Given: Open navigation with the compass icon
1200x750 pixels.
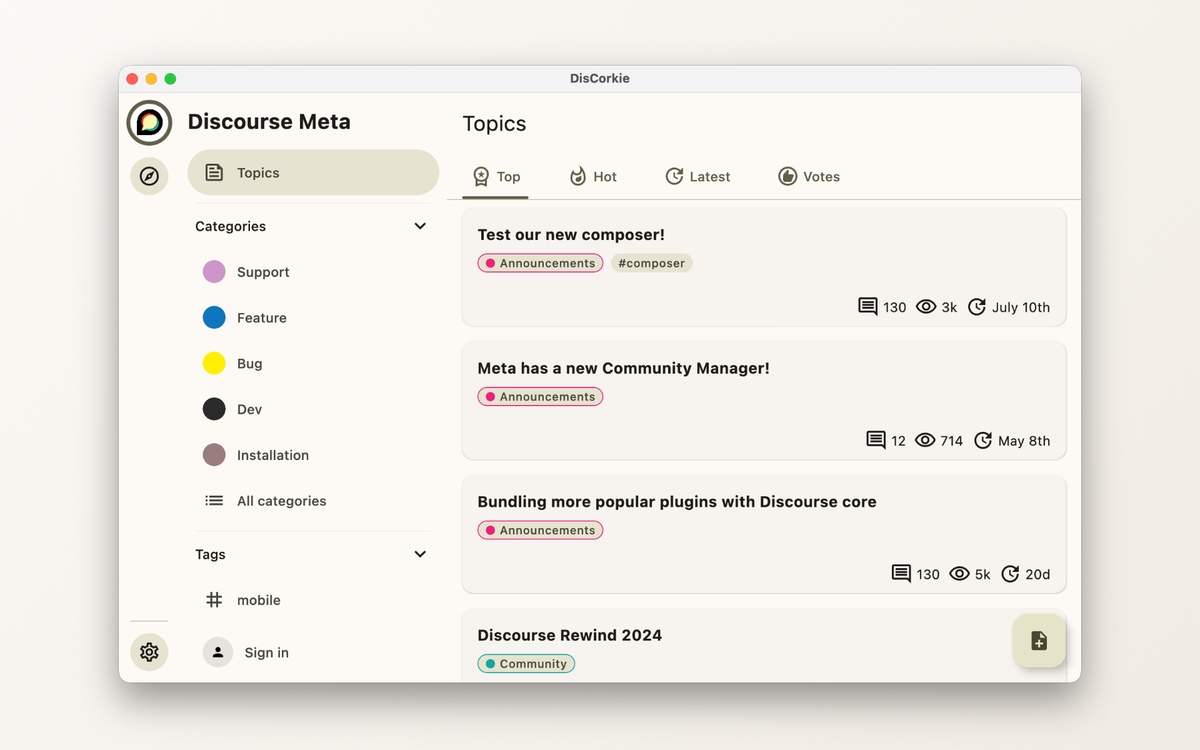Looking at the screenshot, I should (x=149, y=177).
